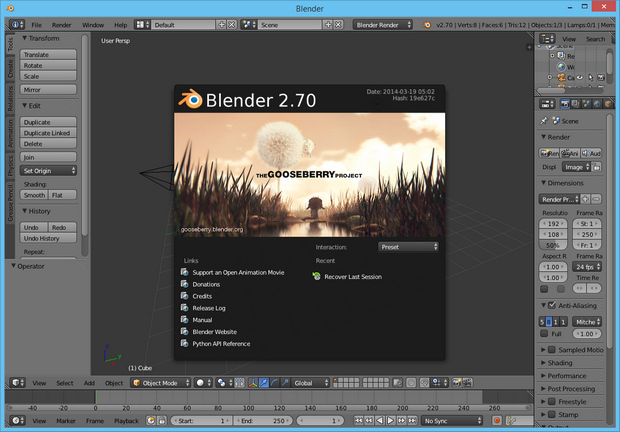The height and width of the screenshot is (432, 620).
Task: Open the Timeline editor type icon
Action: click(17, 421)
